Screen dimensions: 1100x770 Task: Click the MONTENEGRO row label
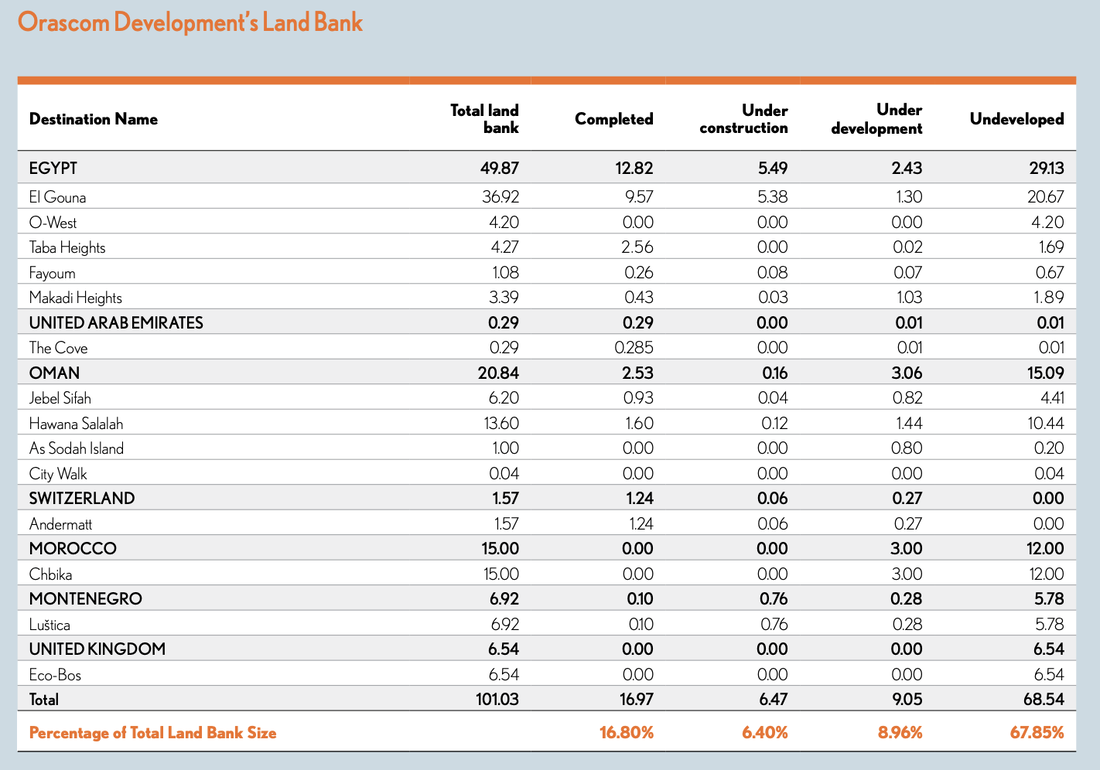click(x=86, y=599)
